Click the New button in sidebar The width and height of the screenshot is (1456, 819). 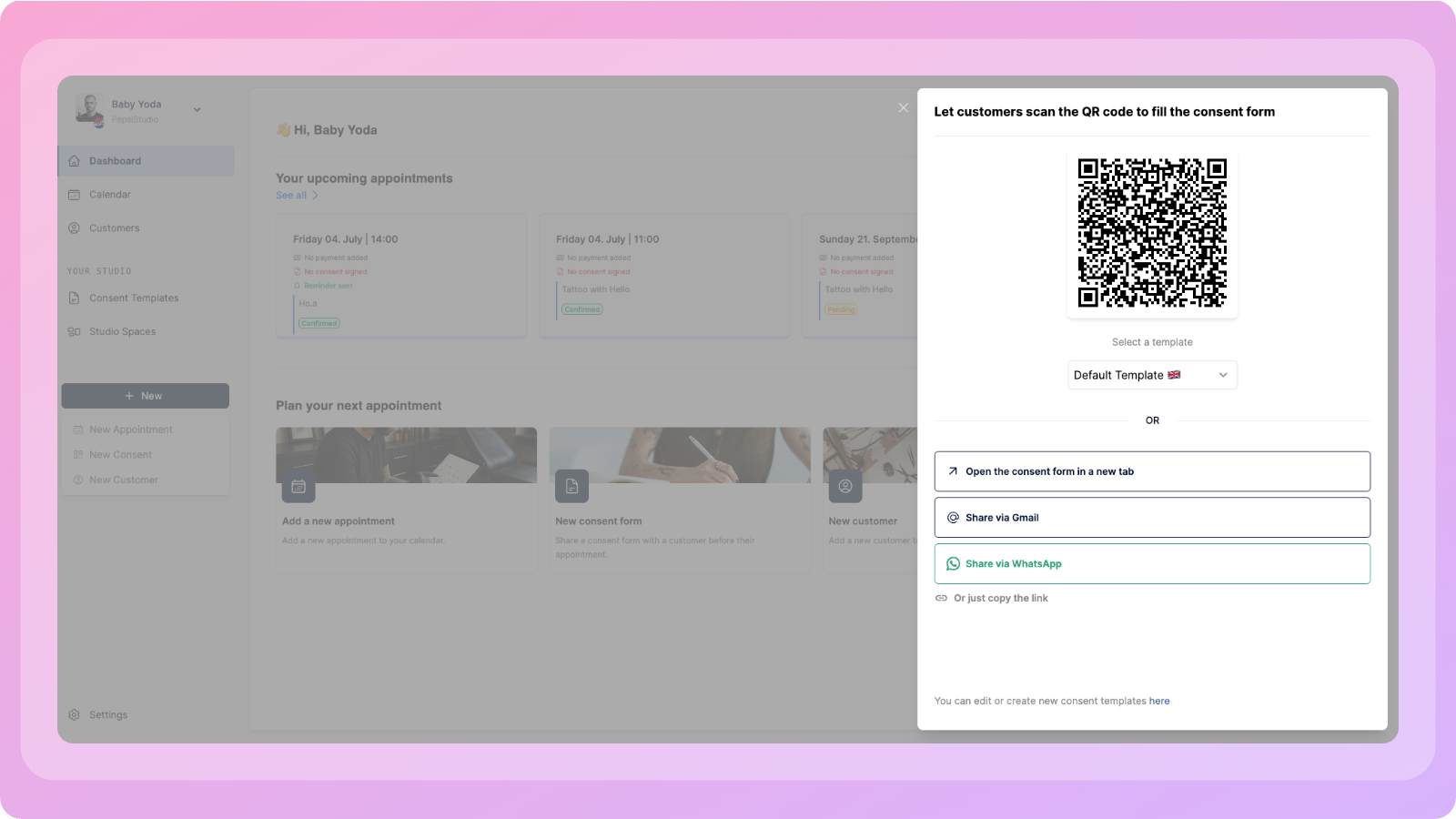point(146,396)
